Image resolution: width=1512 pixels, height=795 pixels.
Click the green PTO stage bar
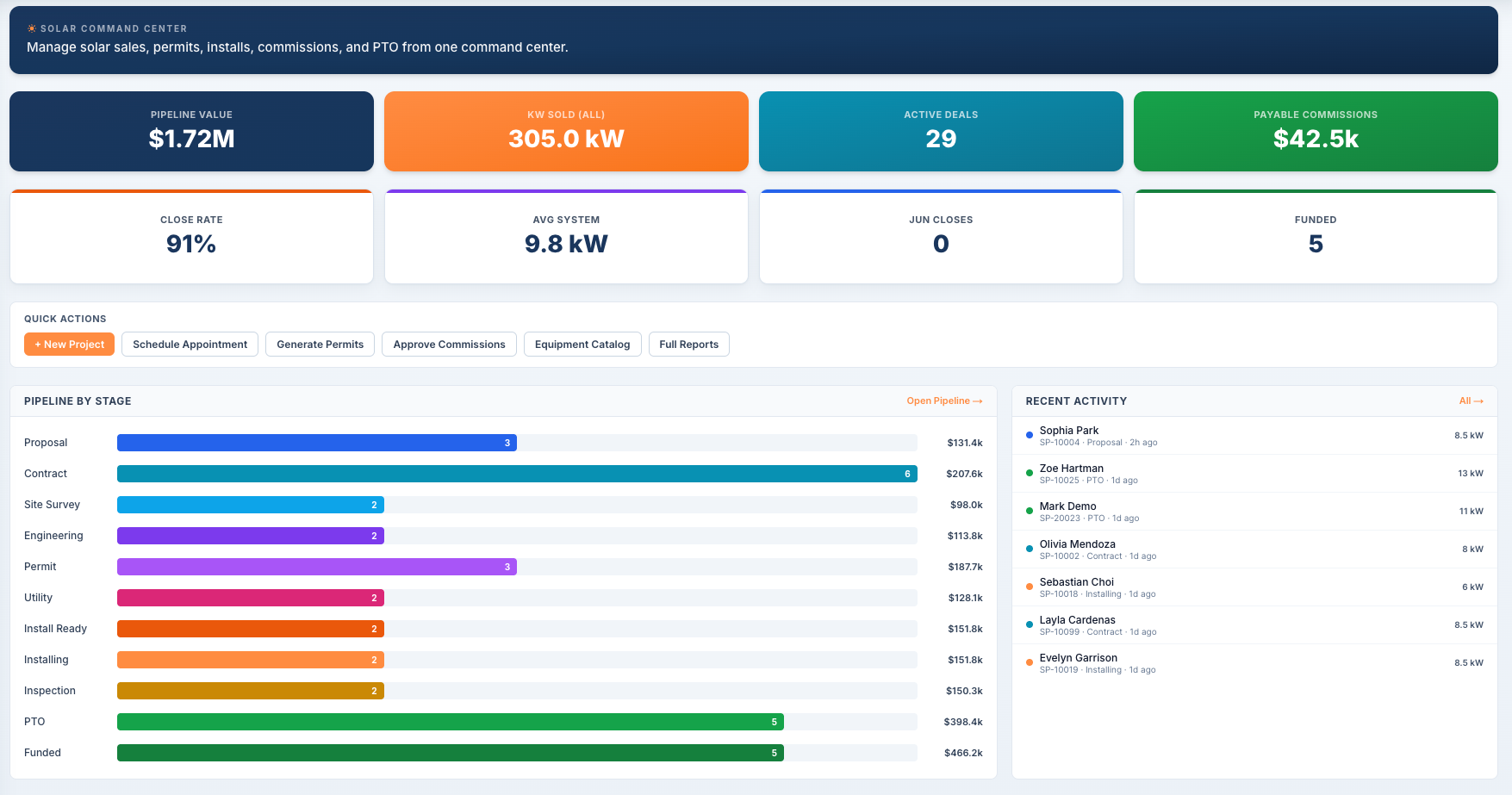451,722
